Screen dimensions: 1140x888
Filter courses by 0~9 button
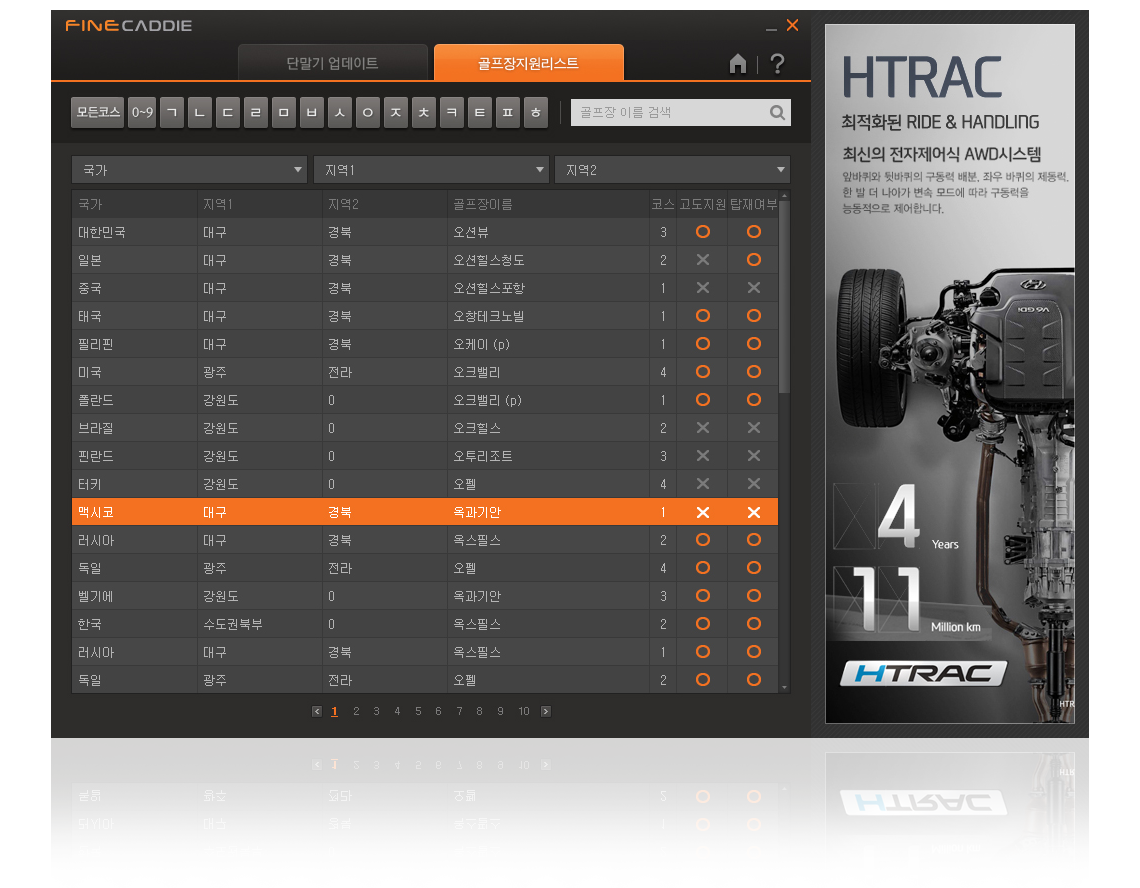pyautogui.click(x=142, y=113)
